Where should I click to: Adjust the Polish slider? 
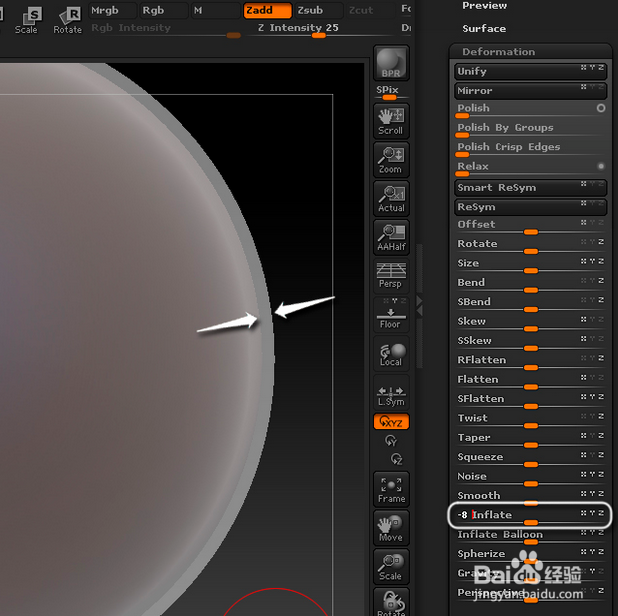(x=531, y=110)
